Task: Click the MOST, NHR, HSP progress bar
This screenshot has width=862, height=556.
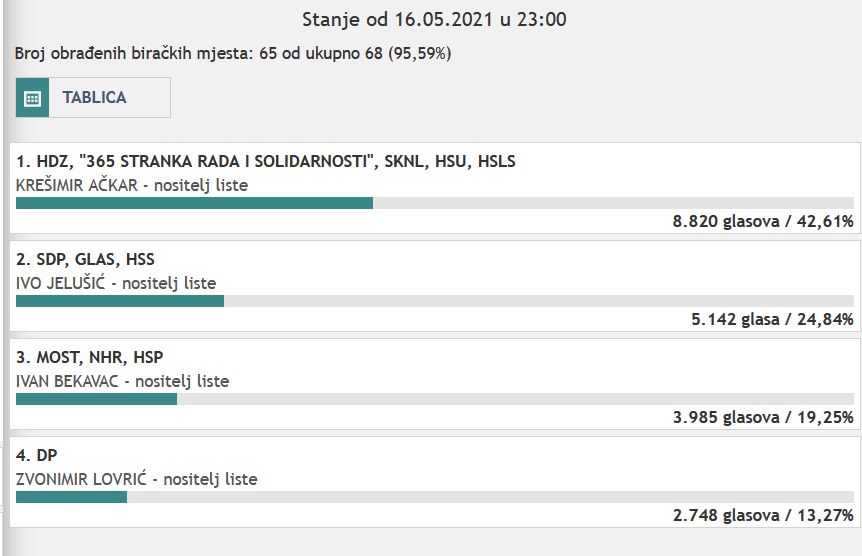Action: click(435, 399)
